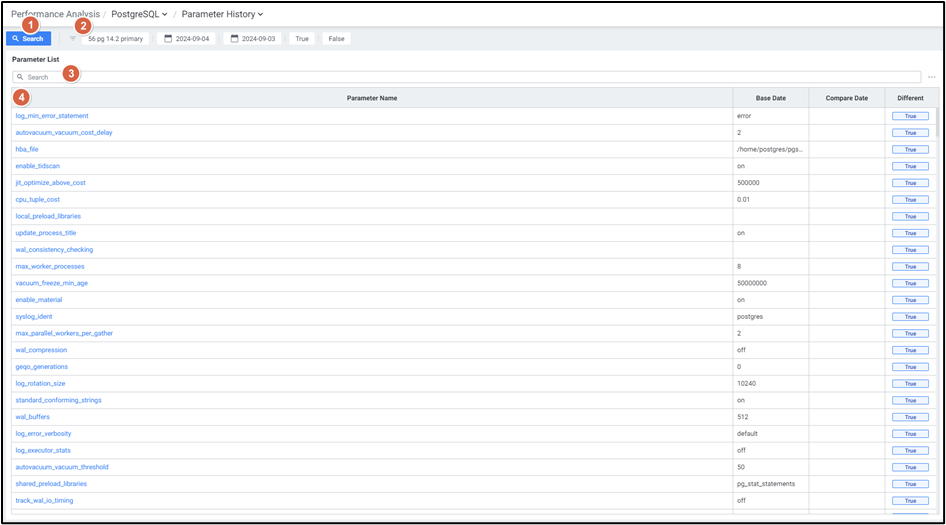This screenshot has height=525, width=946.
Task: Click the Performance Analysis breadcrumb
Action: coord(55,14)
